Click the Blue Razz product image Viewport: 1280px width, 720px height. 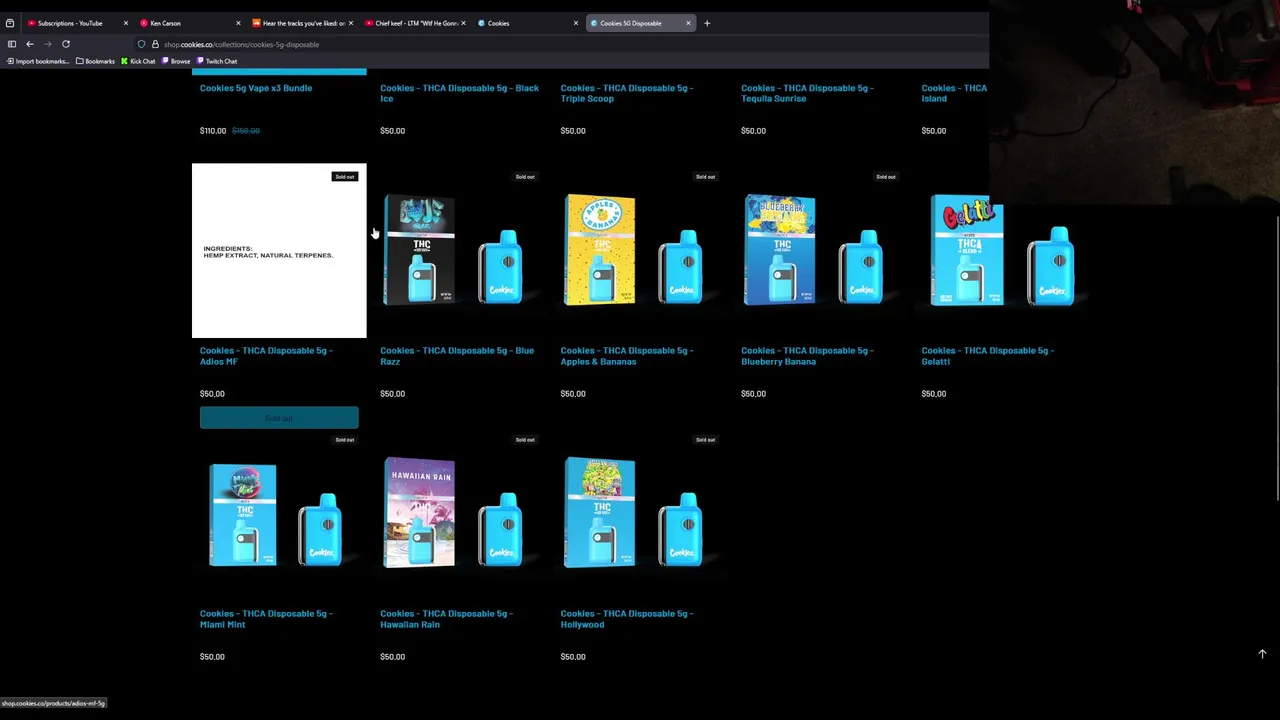[460, 251]
